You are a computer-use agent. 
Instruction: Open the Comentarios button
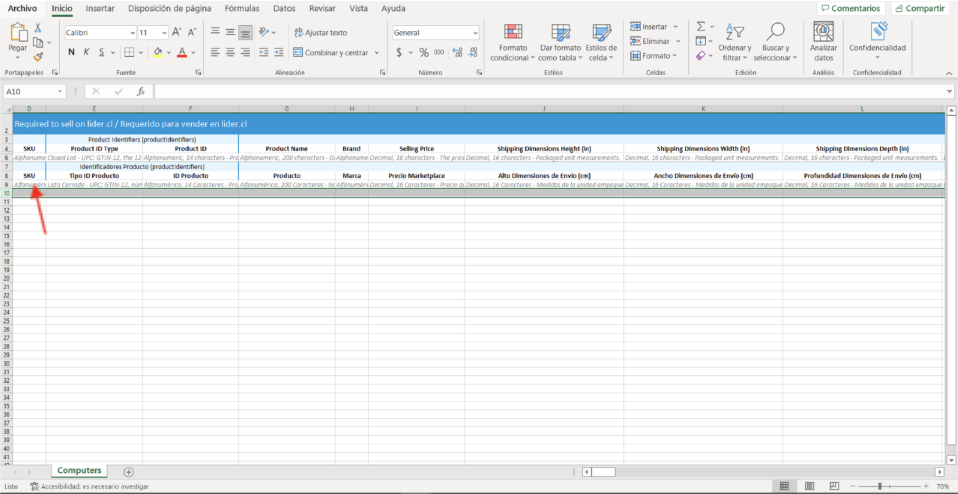(850, 8)
